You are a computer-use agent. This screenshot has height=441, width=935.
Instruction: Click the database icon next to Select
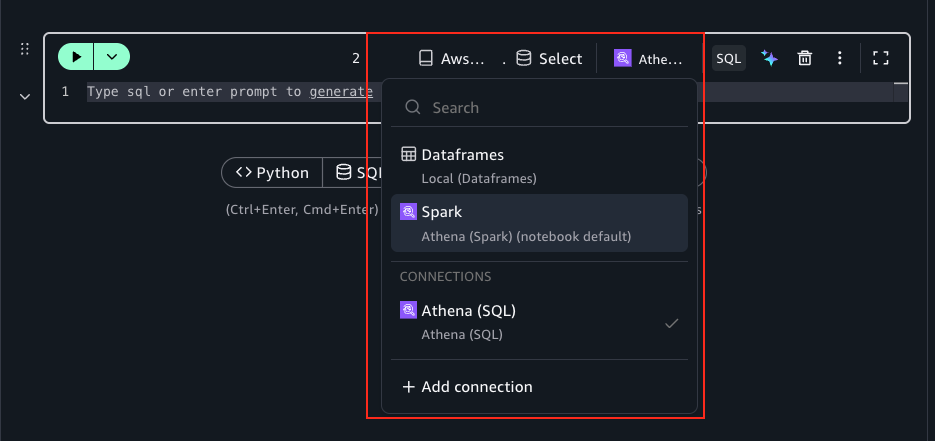(x=524, y=58)
